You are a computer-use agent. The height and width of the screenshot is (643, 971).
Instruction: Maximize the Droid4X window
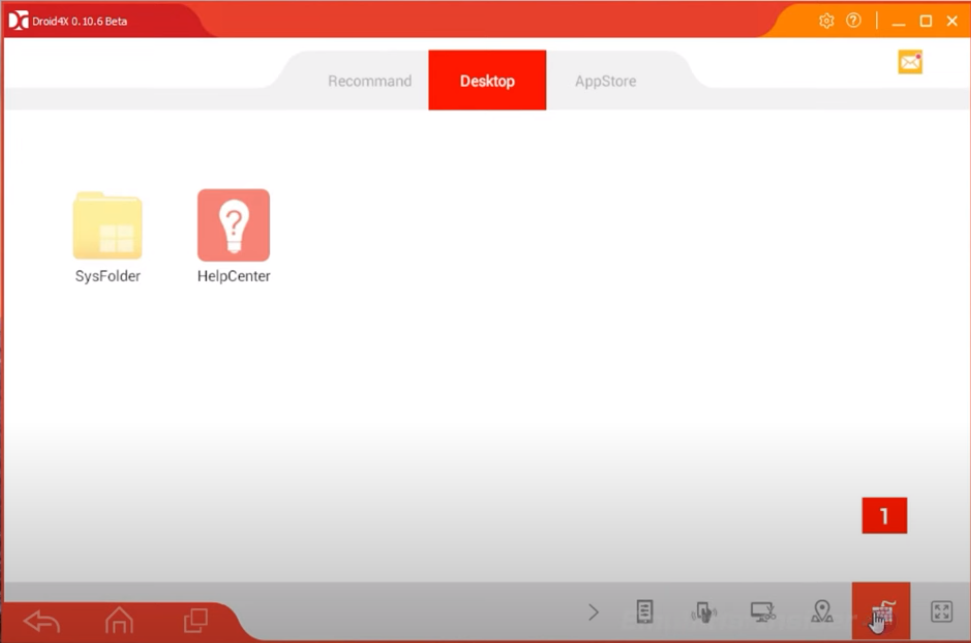pyautogui.click(x=926, y=21)
